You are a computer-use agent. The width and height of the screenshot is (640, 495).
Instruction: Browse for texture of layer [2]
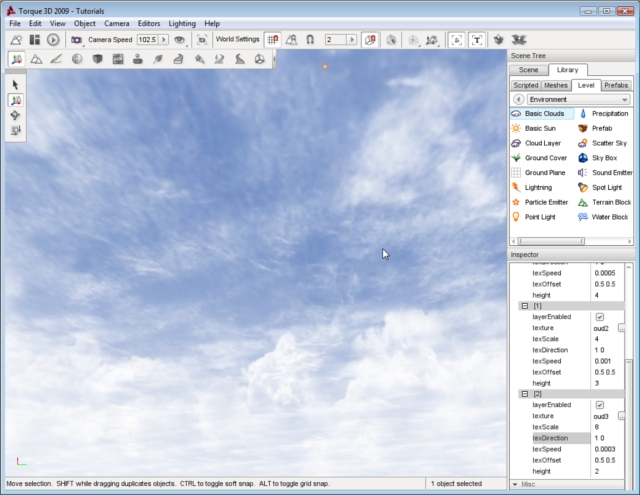(622, 416)
